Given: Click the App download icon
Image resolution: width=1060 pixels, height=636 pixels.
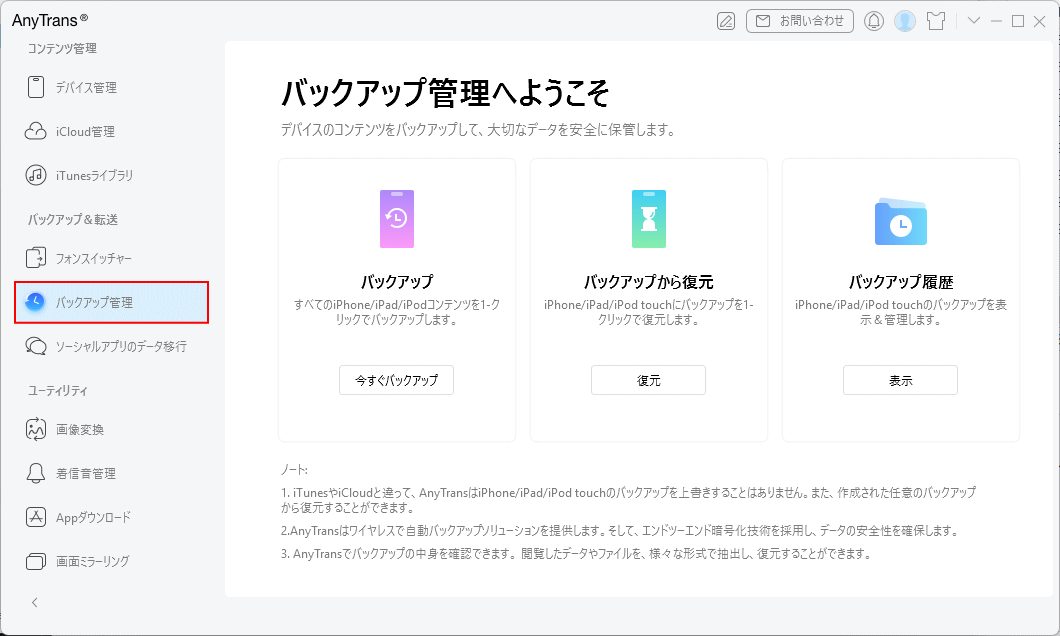Looking at the screenshot, I should [x=36, y=517].
